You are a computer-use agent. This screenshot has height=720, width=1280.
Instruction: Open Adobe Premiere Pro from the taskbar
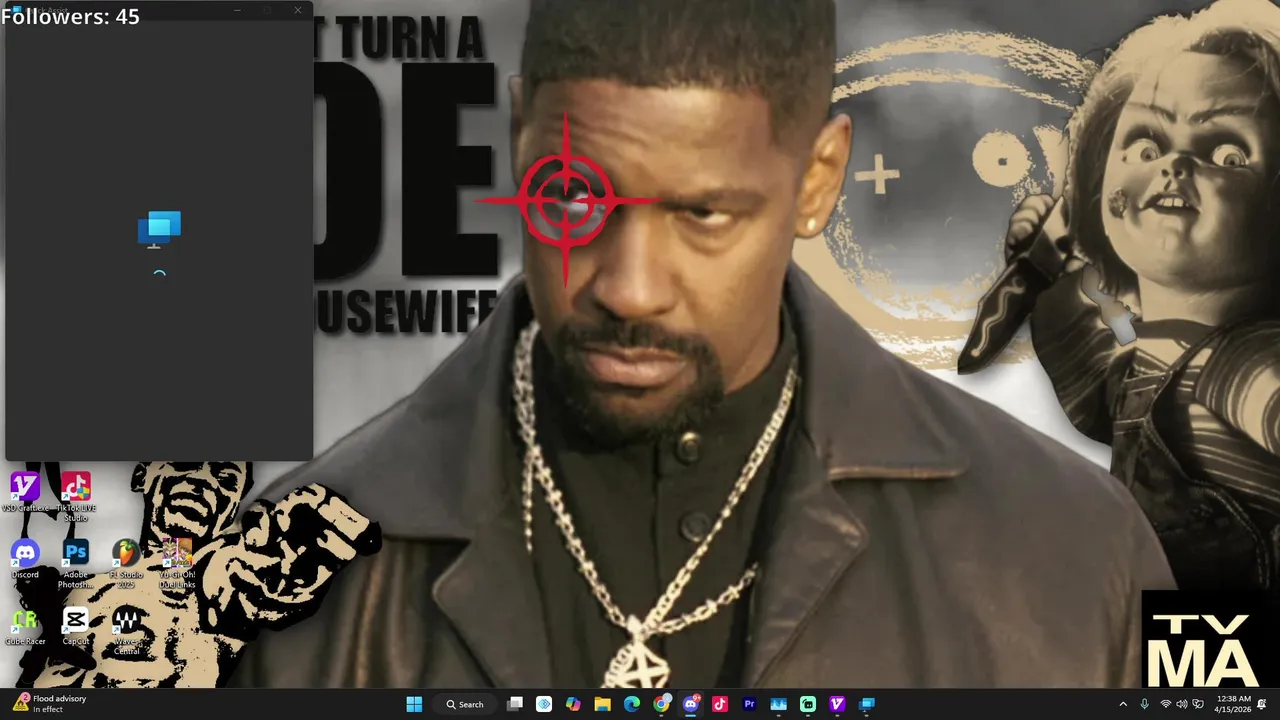click(x=749, y=704)
